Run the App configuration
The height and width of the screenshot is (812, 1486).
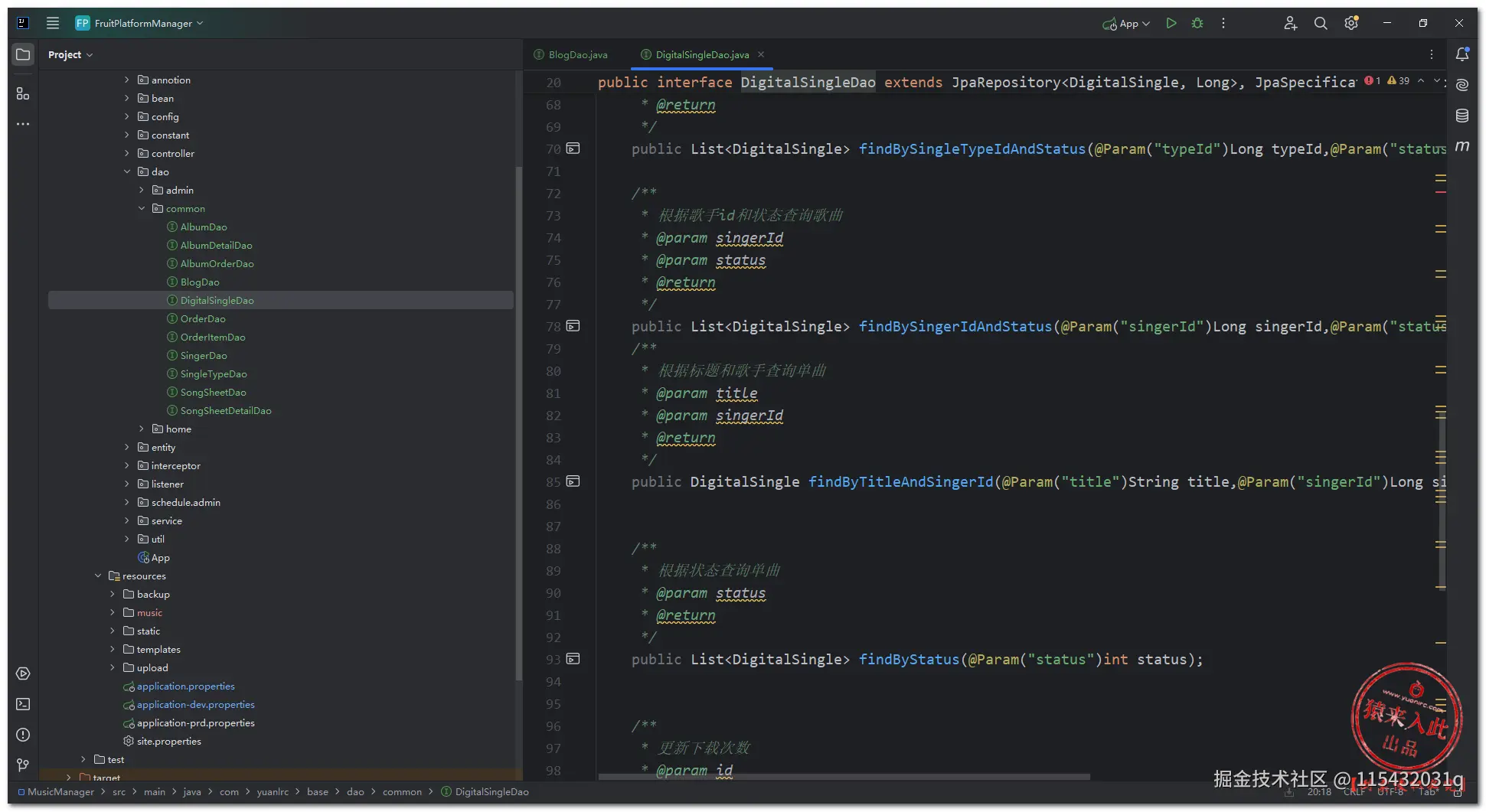(x=1171, y=23)
